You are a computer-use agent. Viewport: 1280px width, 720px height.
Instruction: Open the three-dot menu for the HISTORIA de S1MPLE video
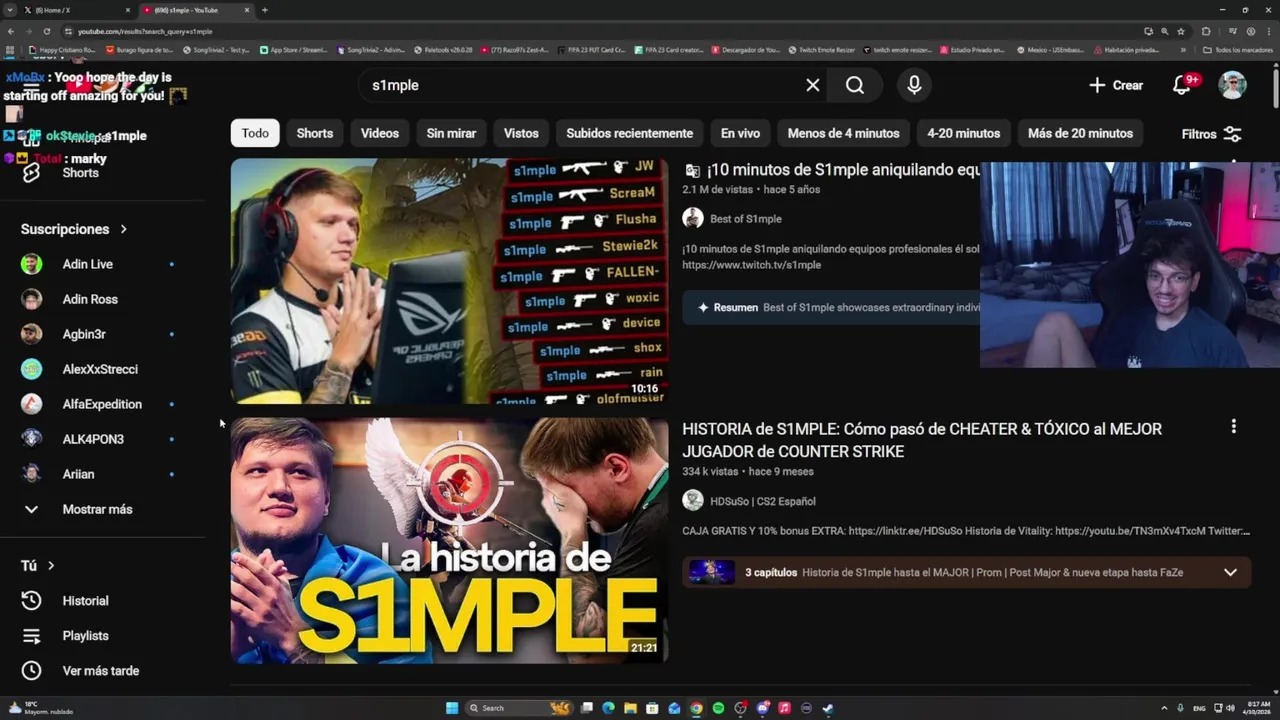point(1233,427)
